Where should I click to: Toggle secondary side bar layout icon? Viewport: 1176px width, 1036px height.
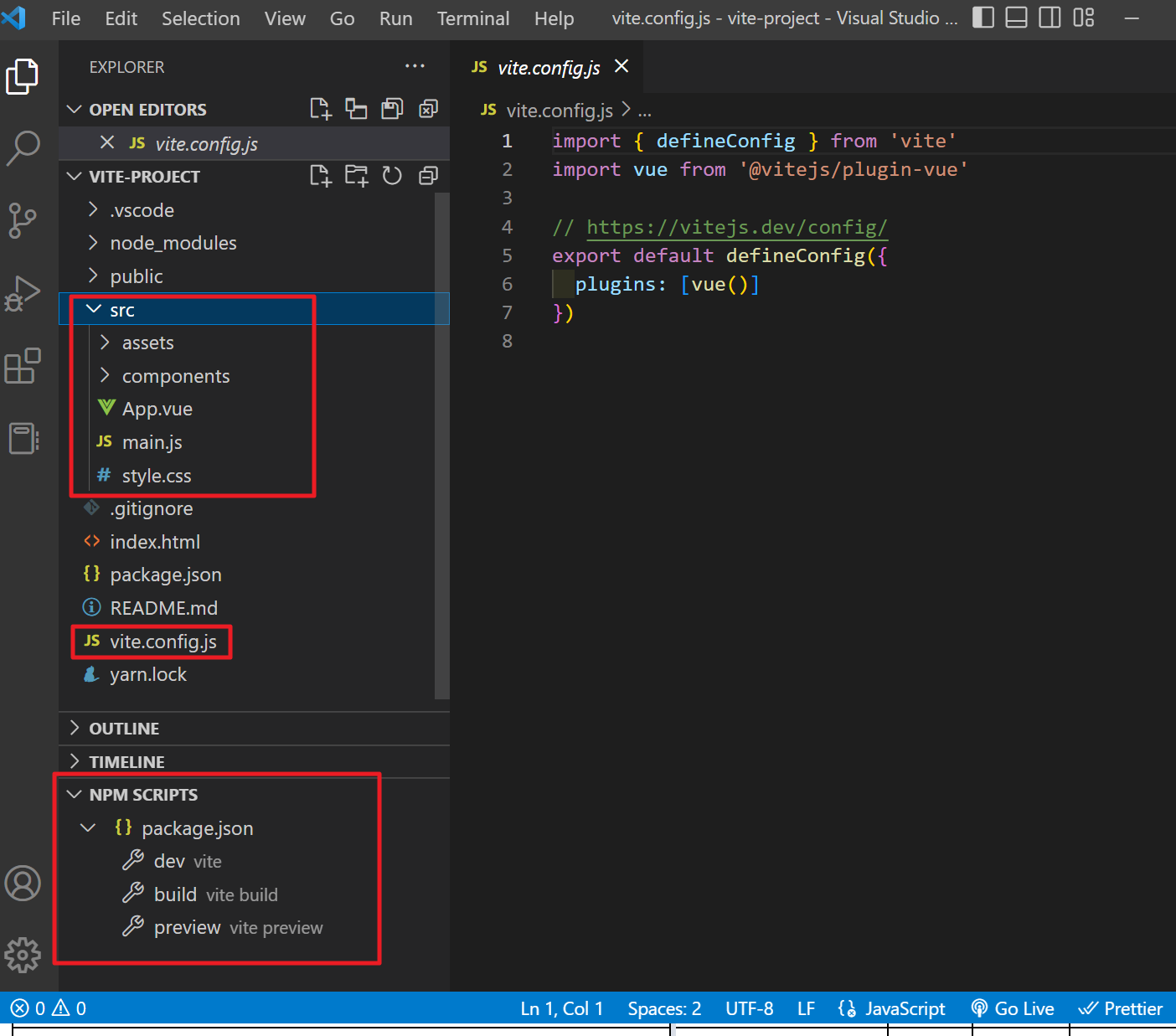(1050, 18)
